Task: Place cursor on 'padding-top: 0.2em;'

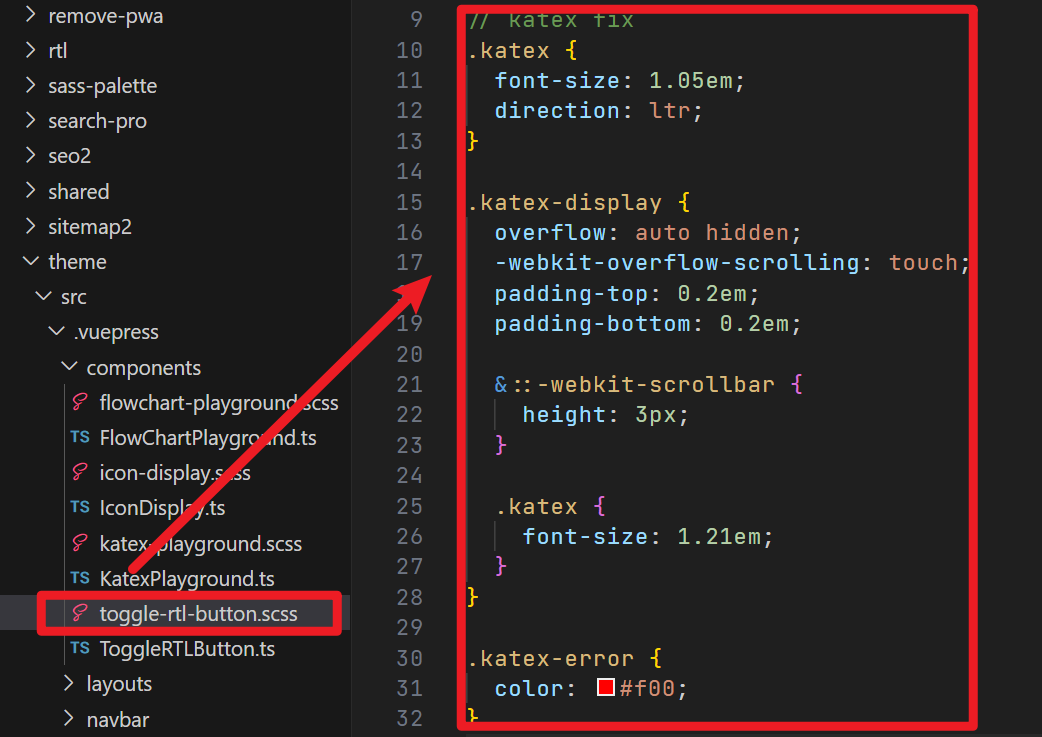Action: (627, 293)
